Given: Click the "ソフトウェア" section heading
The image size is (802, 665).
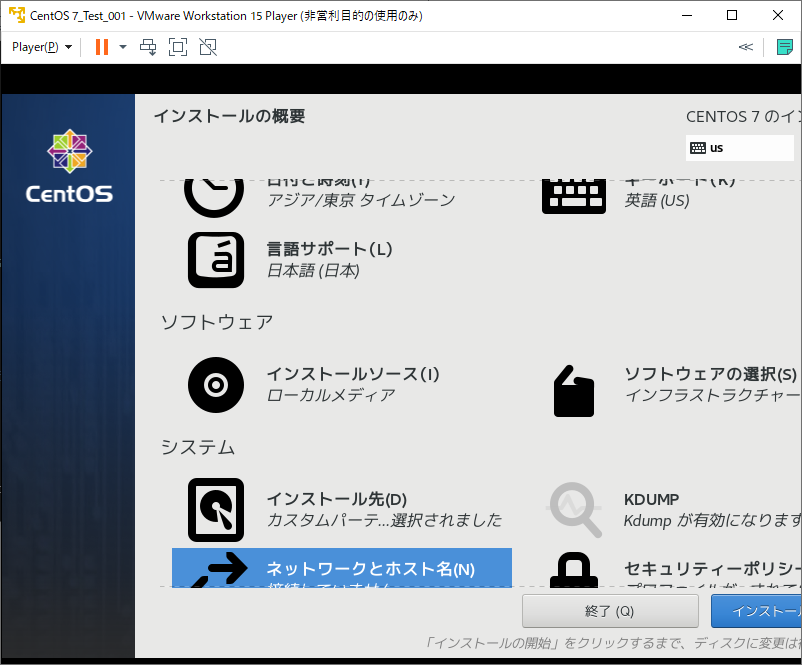Looking at the screenshot, I should [217, 322].
